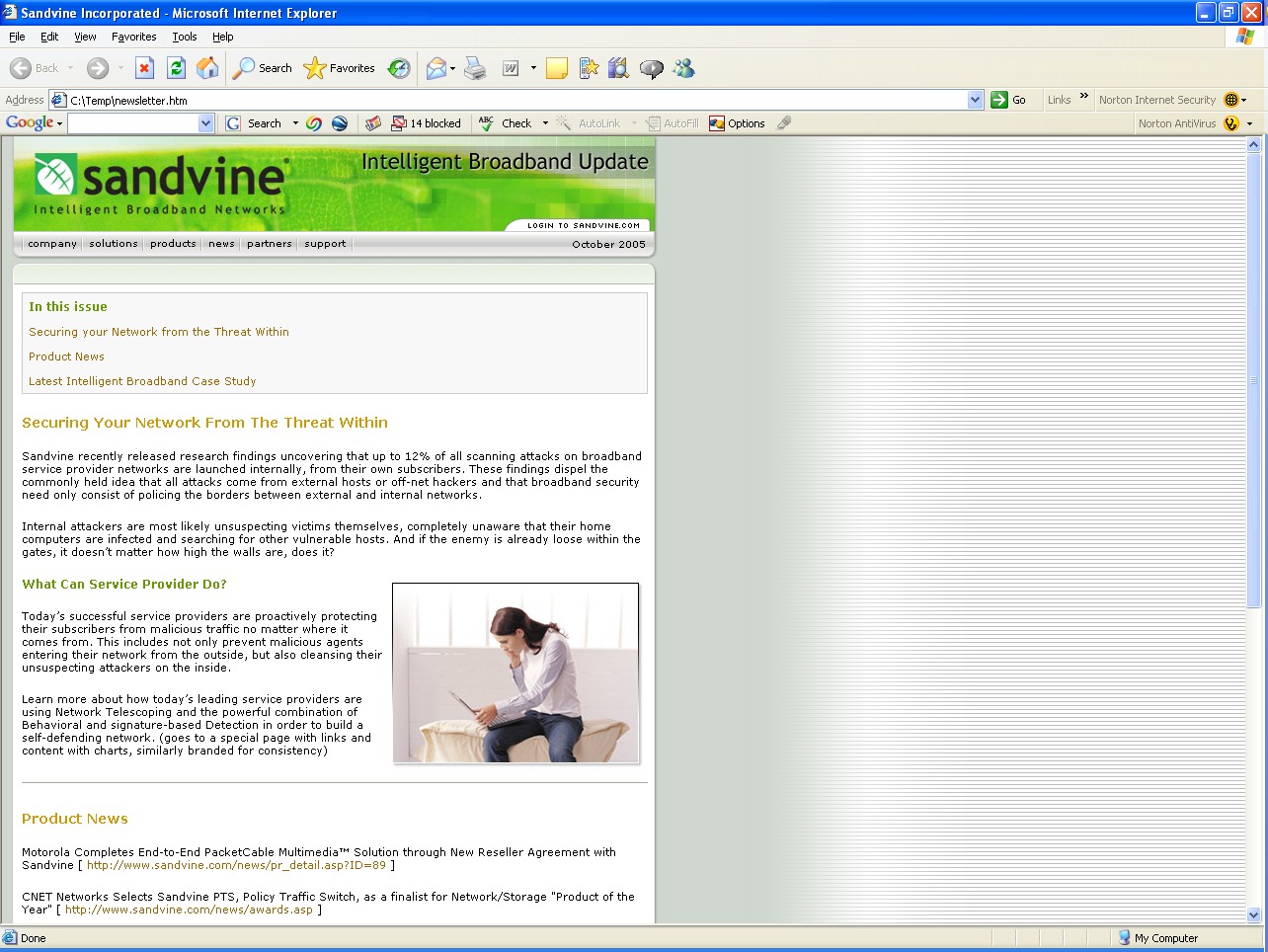1268x952 pixels.
Task: Open the Research binoculars icon
Action: tap(618, 68)
